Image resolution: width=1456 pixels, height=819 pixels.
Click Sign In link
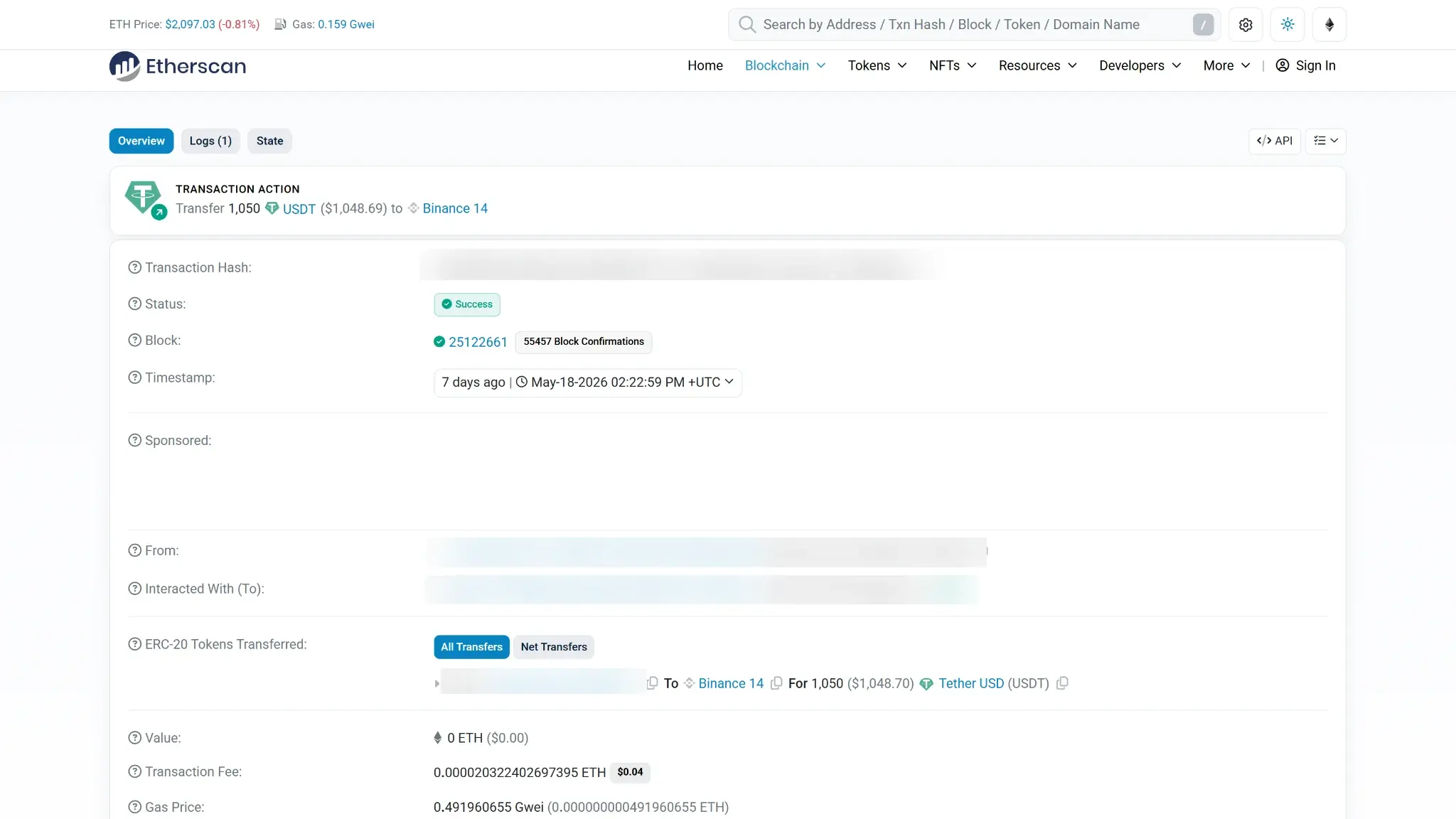point(1315,65)
